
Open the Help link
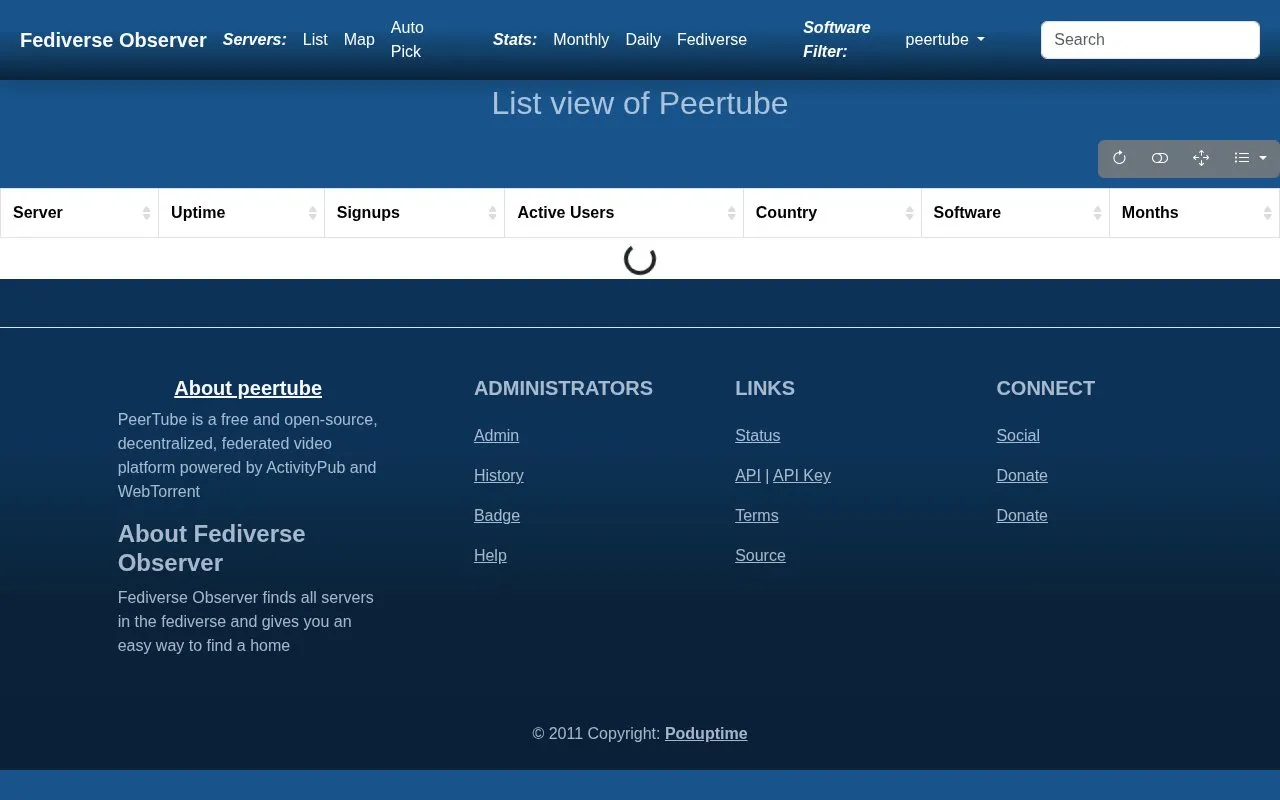point(490,556)
